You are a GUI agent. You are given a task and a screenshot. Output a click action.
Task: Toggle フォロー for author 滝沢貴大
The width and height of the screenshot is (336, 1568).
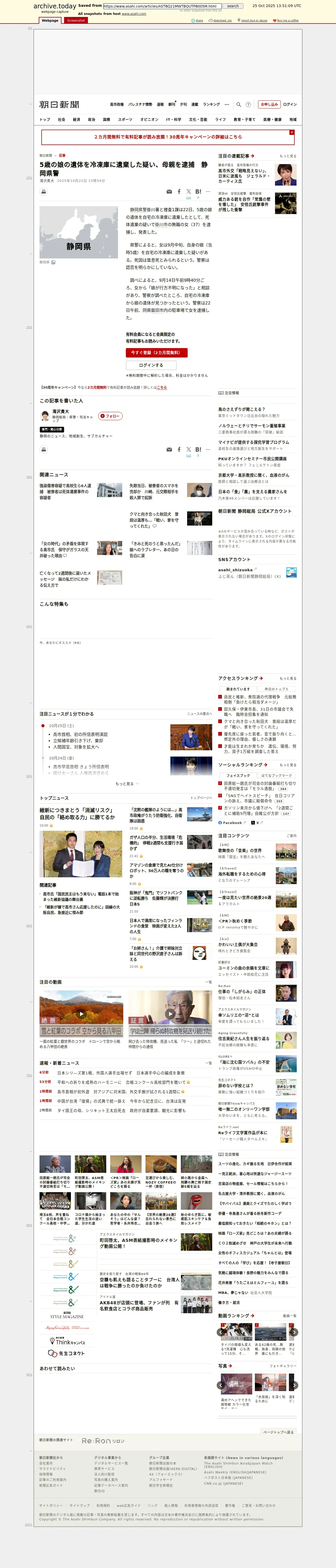coord(110,416)
